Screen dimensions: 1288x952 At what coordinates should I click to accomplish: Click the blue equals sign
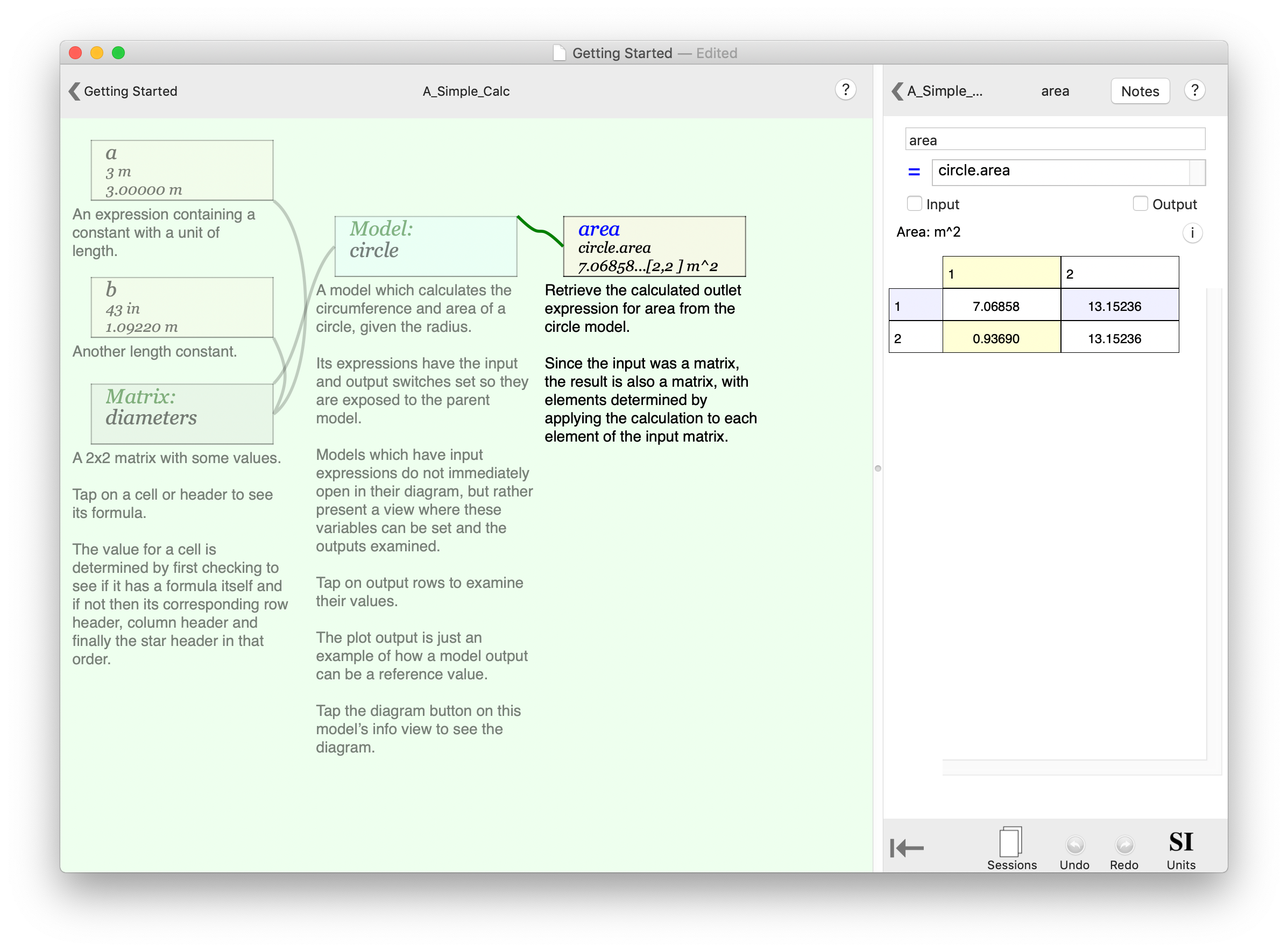[x=914, y=172]
